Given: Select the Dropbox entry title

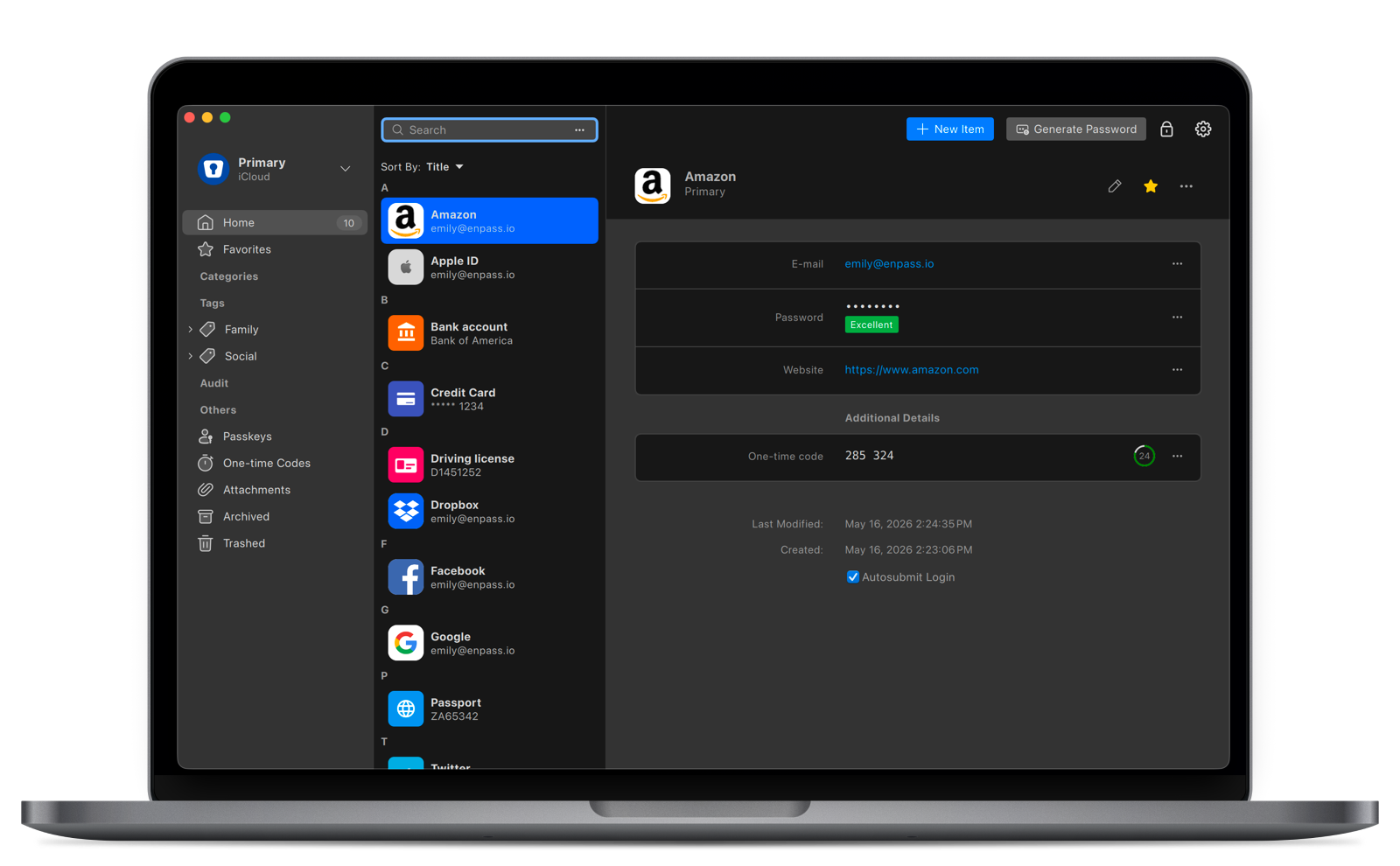Looking at the screenshot, I should click(454, 505).
